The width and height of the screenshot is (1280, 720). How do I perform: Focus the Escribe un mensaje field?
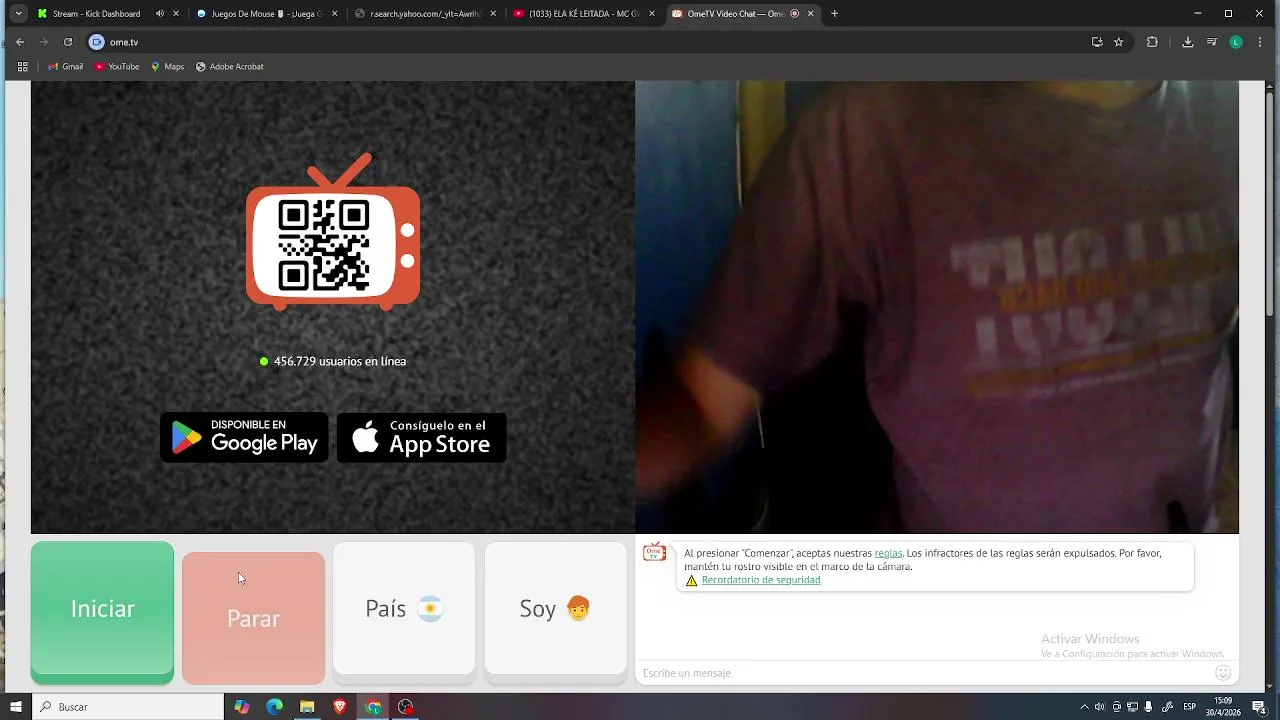tap(925, 673)
